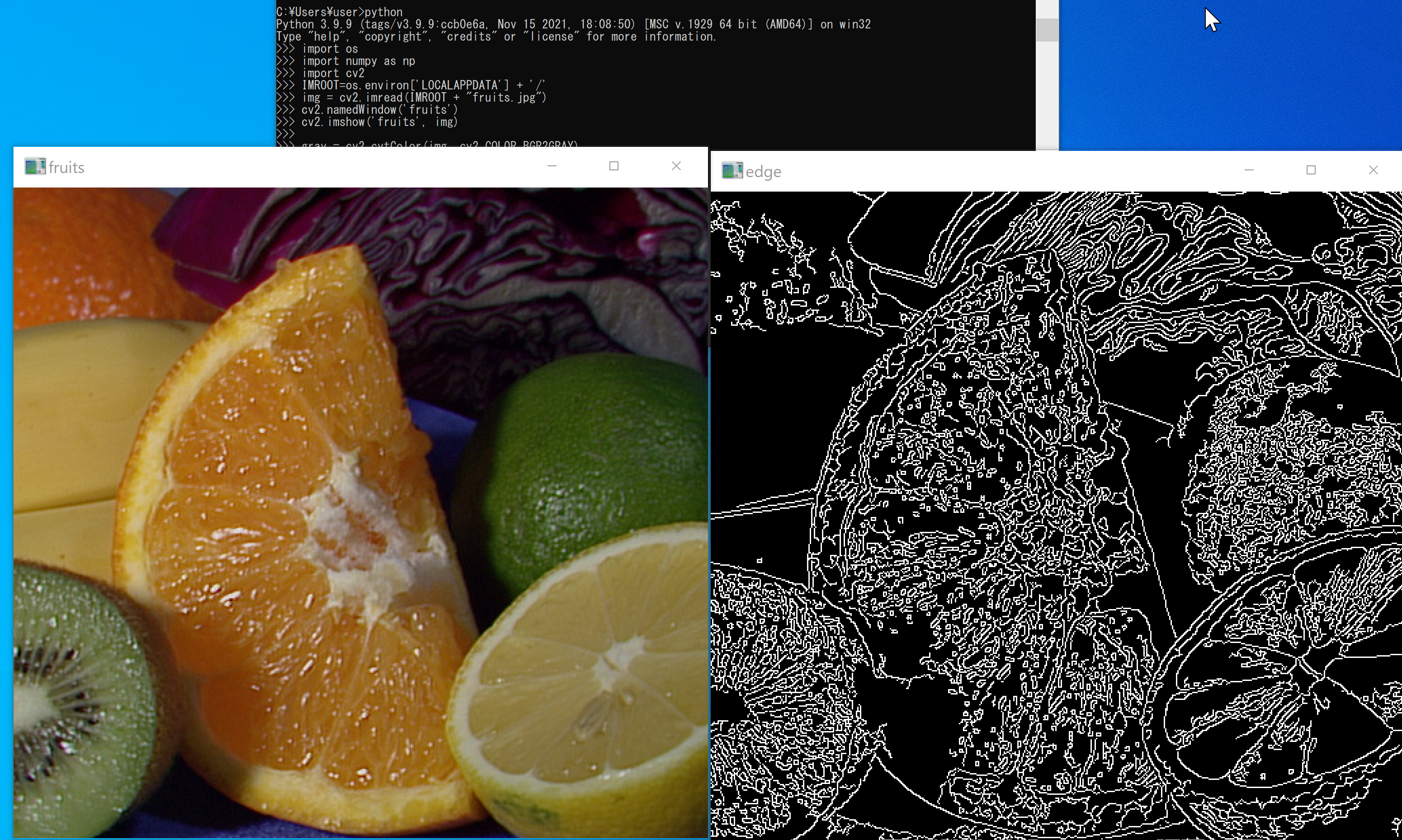
Task: Click the edge detection image in edge window
Action: (x=1056, y=516)
